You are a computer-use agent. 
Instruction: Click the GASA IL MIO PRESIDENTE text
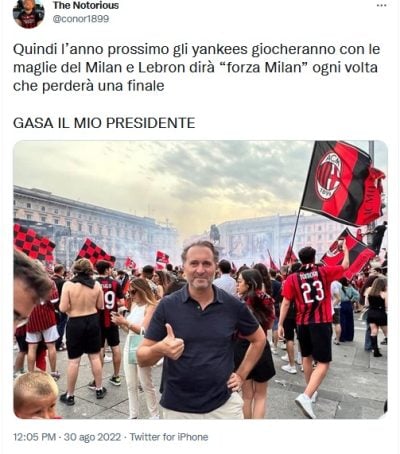pyautogui.click(x=104, y=123)
